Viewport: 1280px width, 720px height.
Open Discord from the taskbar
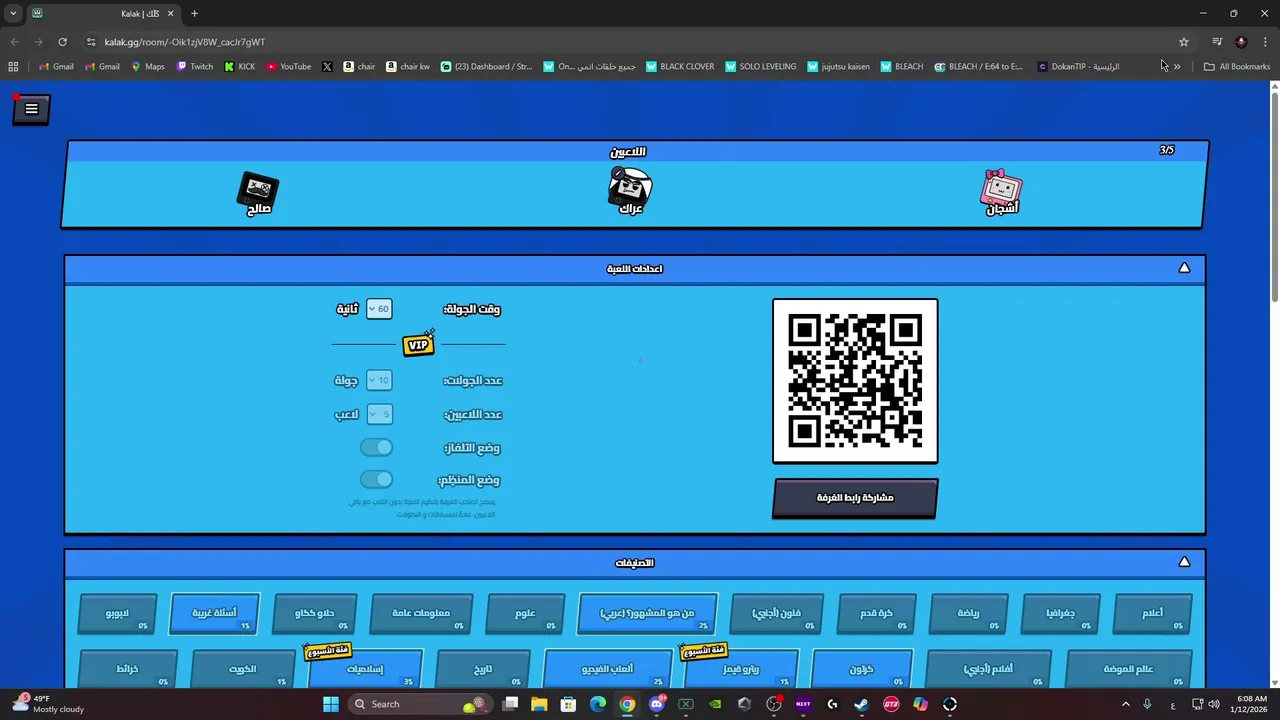click(x=657, y=704)
